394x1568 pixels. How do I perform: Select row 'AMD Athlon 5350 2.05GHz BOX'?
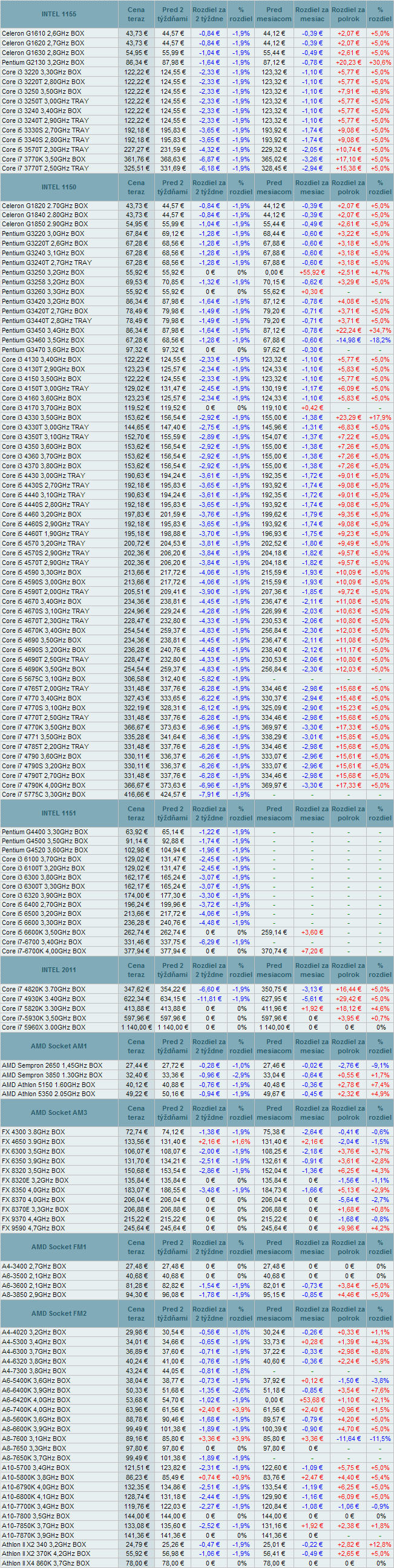point(197,1094)
